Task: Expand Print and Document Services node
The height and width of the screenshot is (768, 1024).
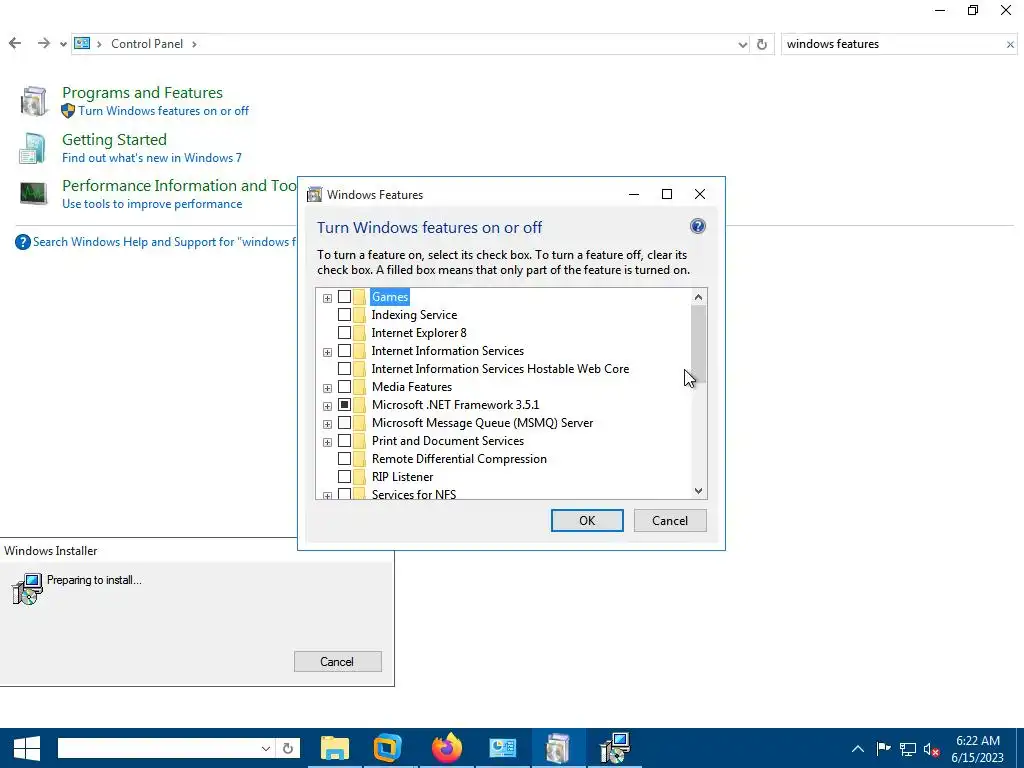Action: [x=327, y=442]
